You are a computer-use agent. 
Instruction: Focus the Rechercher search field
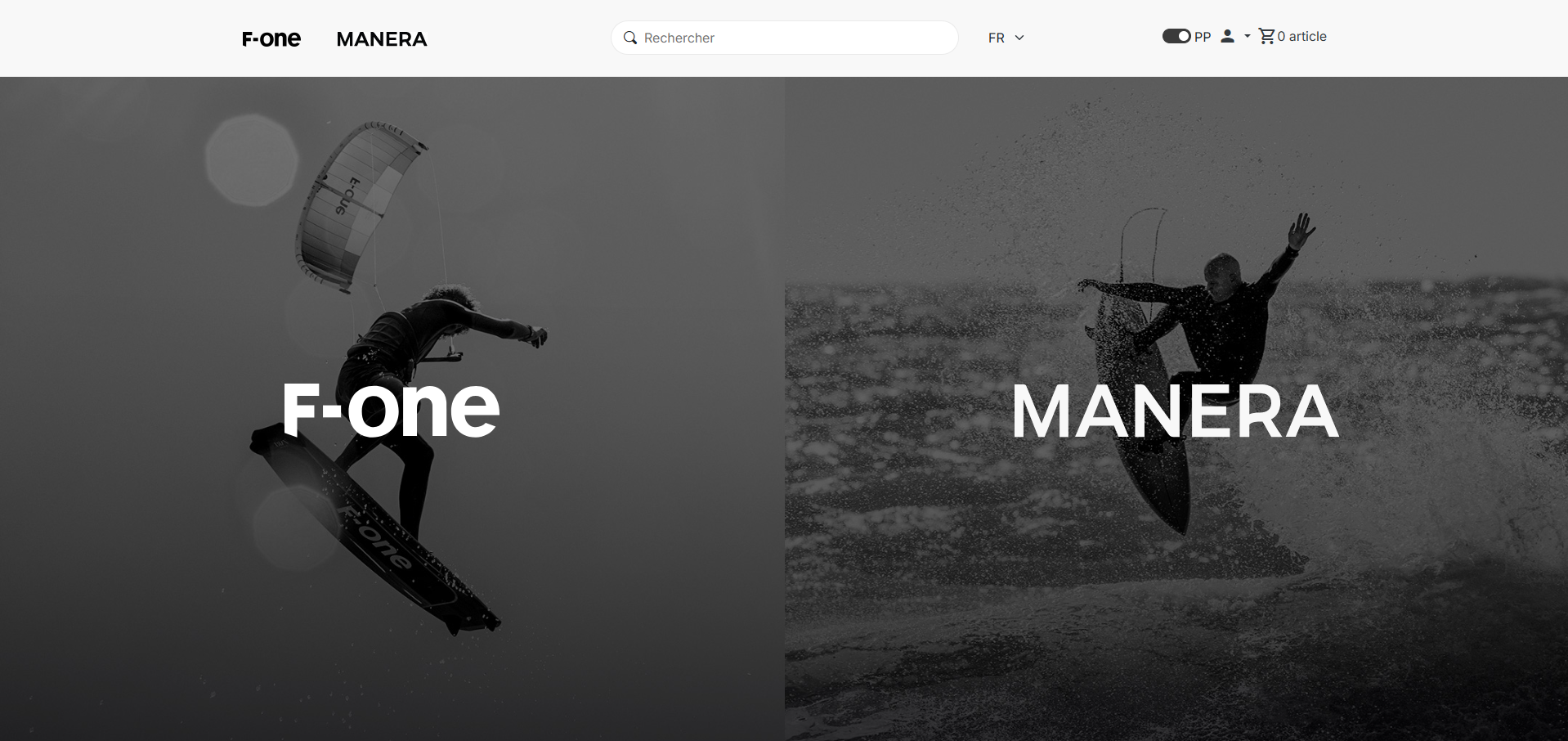click(x=785, y=38)
